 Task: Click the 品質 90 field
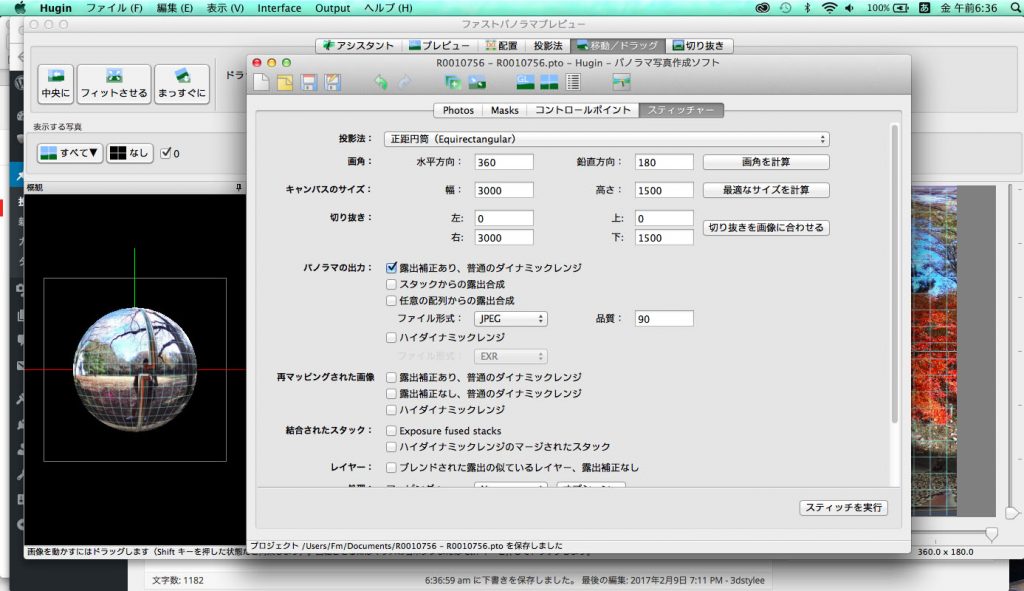point(664,319)
